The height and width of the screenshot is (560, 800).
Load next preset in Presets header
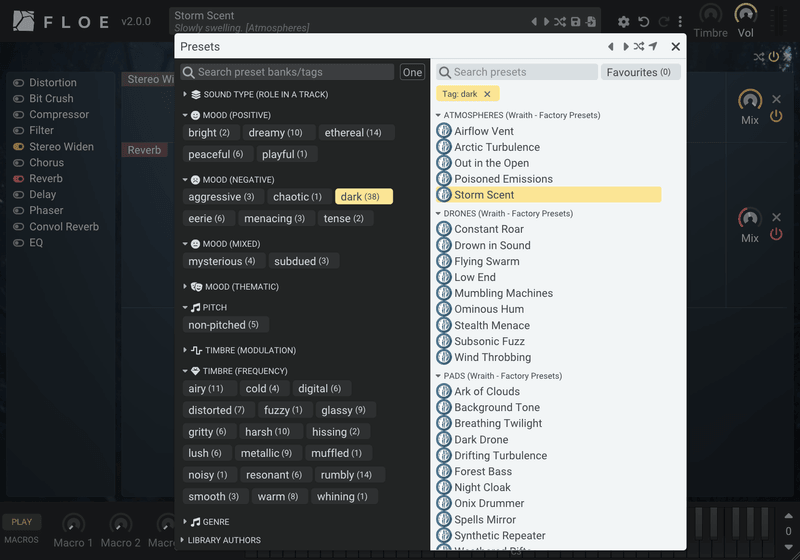[x=626, y=46]
